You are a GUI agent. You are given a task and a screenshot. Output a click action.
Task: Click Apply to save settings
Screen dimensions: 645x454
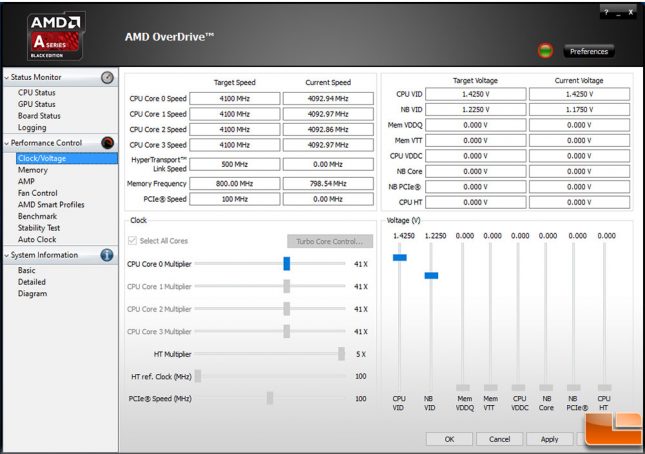coord(550,439)
